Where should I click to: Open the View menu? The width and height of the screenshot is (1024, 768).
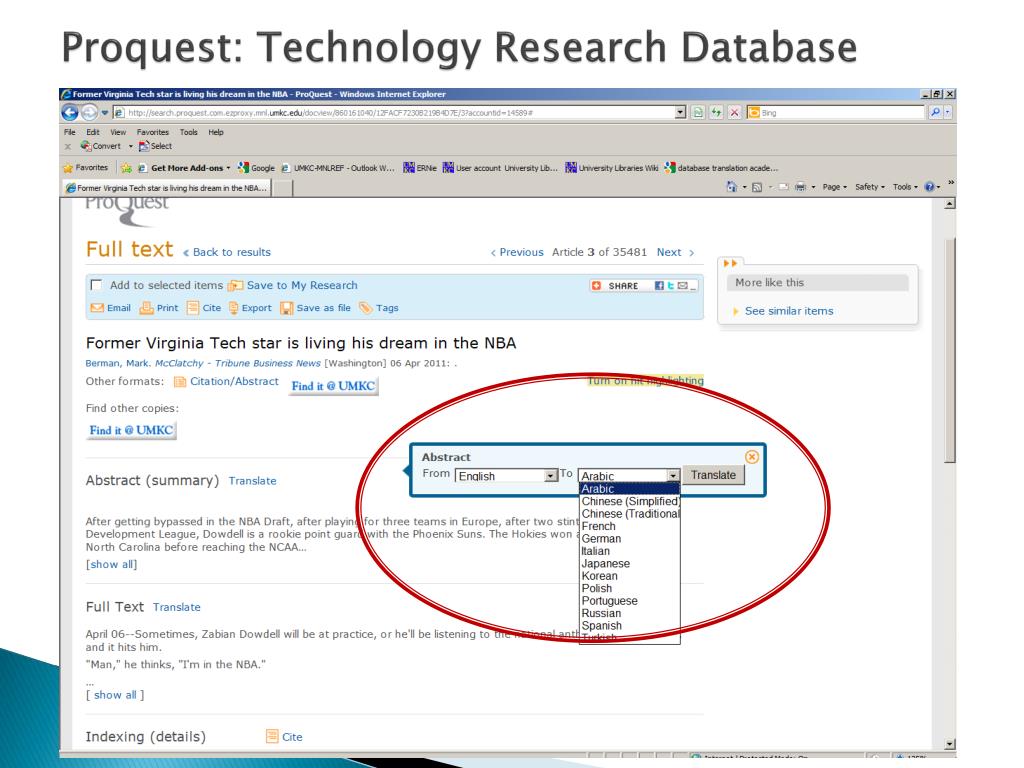tap(118, 132)
